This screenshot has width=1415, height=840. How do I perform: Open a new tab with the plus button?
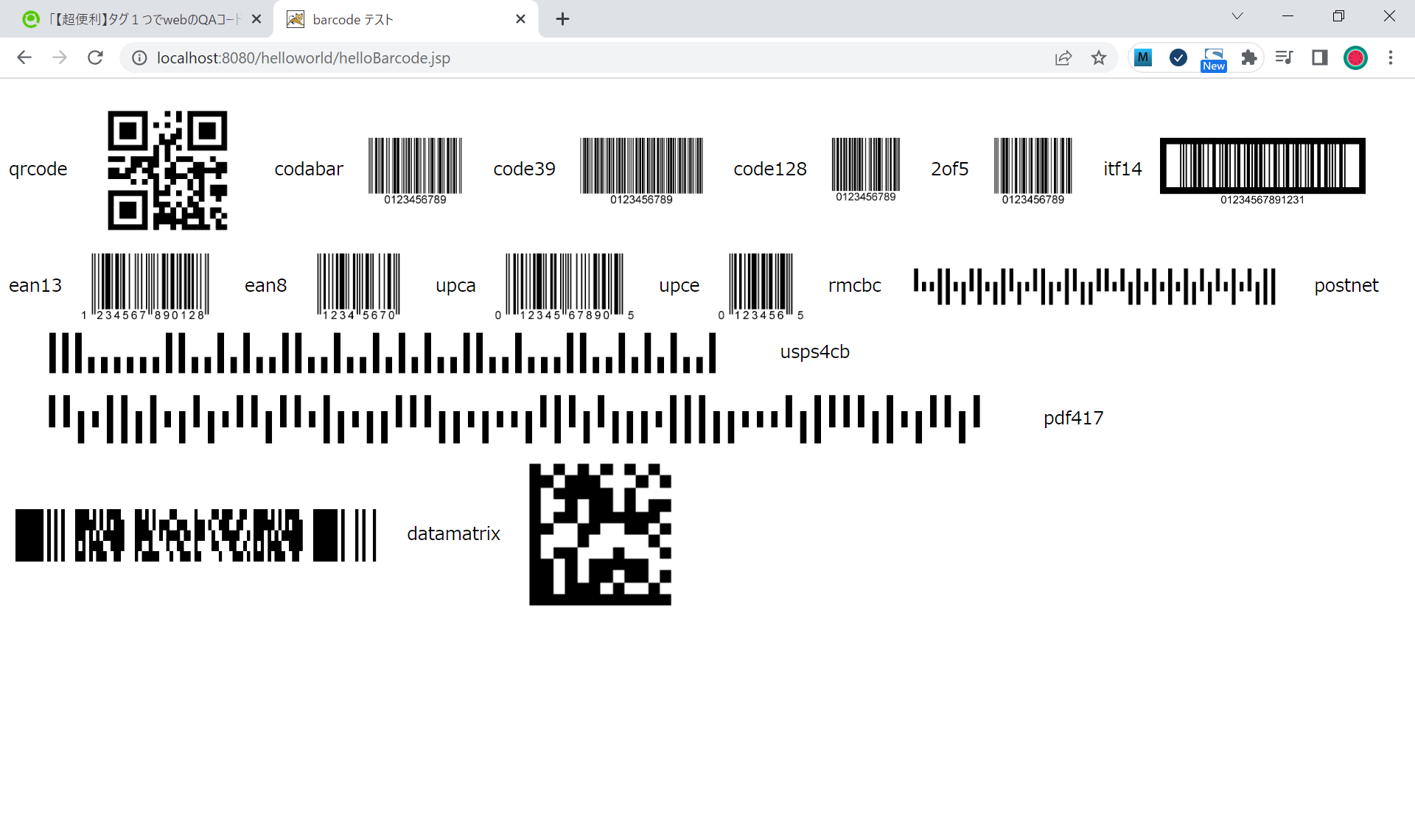coord(563,19)
